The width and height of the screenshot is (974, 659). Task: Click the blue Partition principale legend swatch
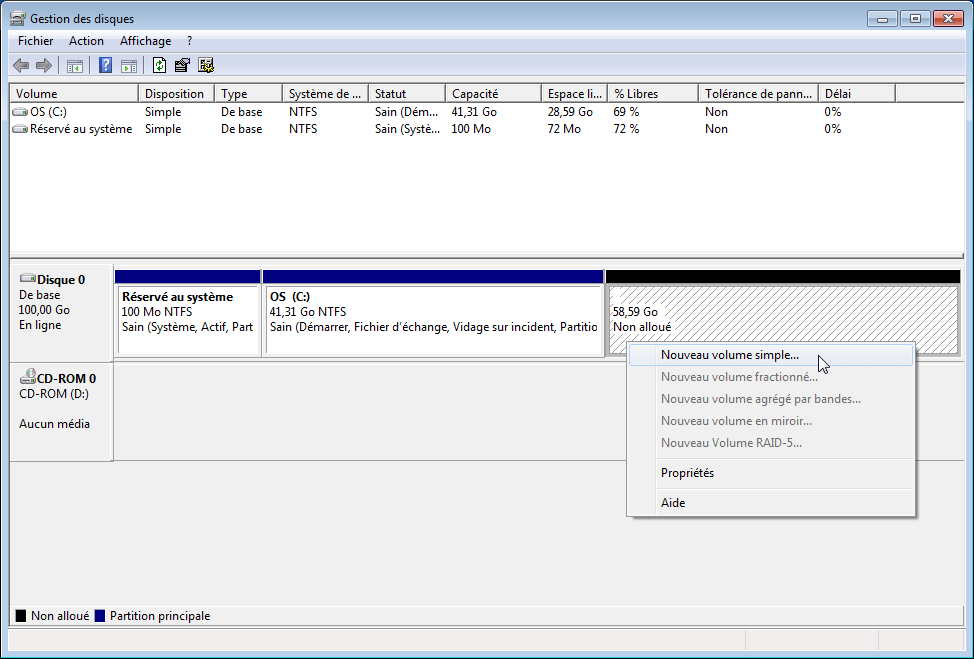point(100,616)
